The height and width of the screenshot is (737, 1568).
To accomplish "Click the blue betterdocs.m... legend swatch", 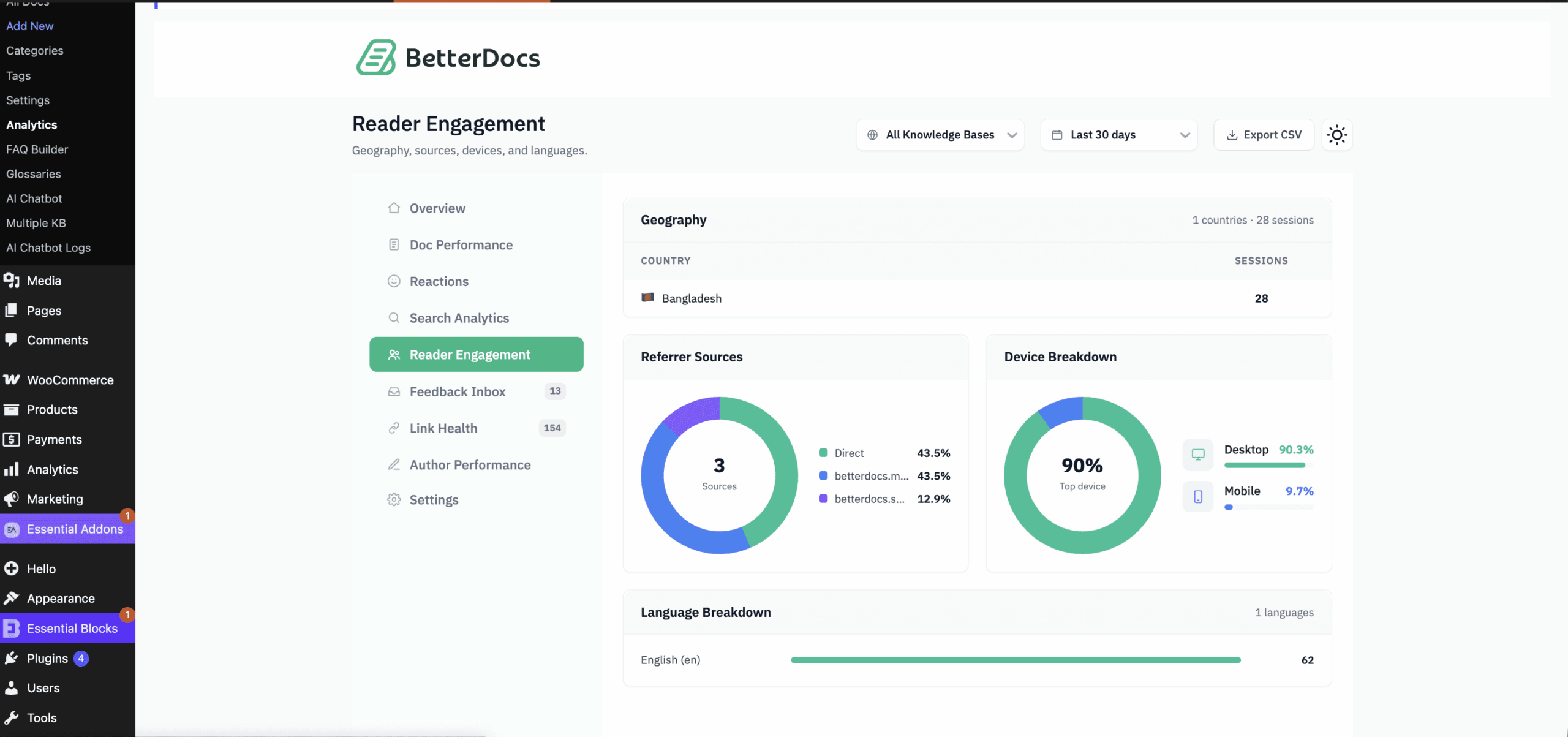I will pos(823,476).
